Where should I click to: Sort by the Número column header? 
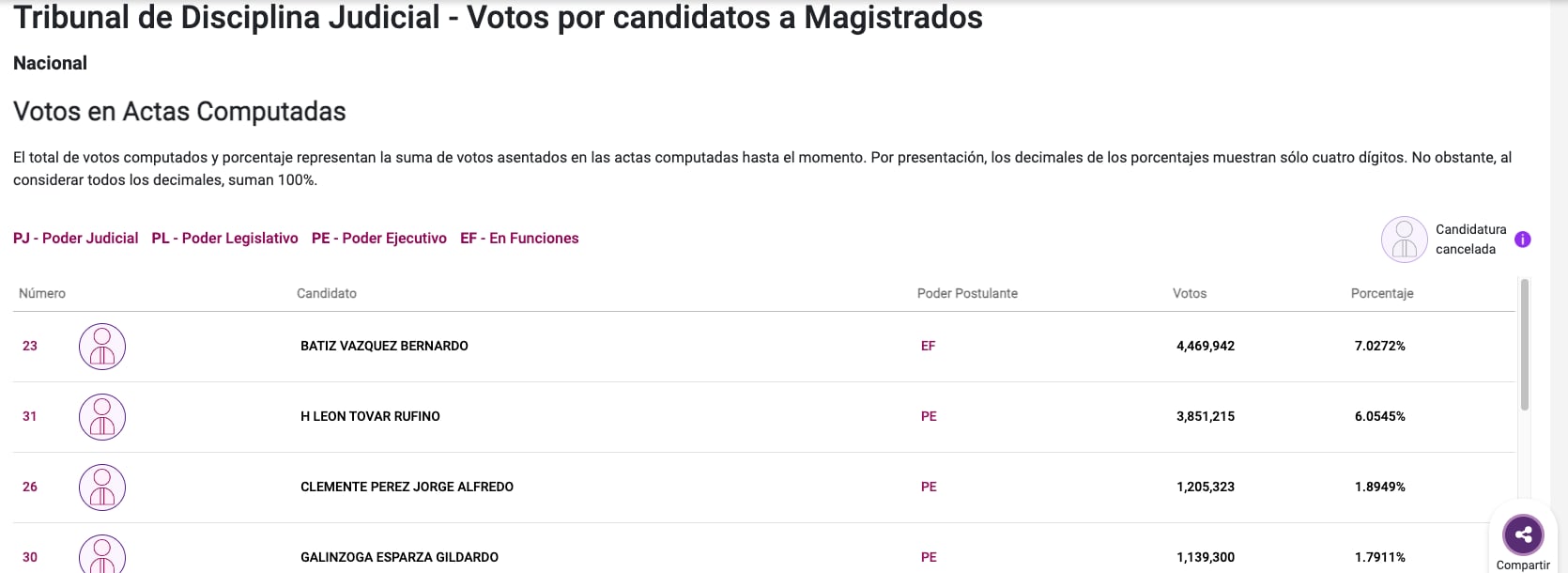click(41, 292)
